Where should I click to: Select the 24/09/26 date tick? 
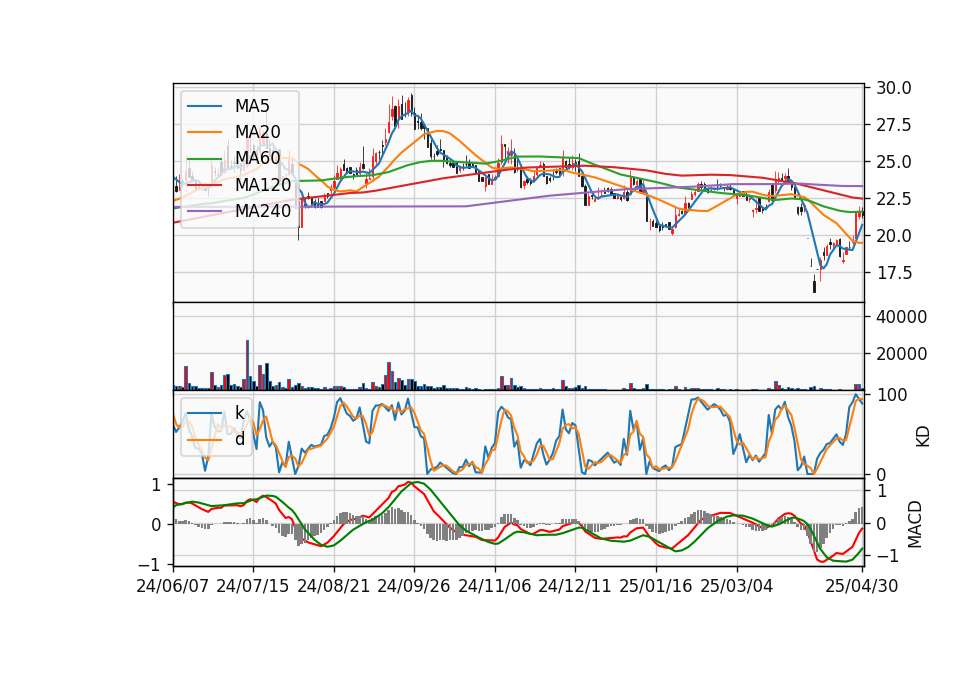(x=414, y=586)
